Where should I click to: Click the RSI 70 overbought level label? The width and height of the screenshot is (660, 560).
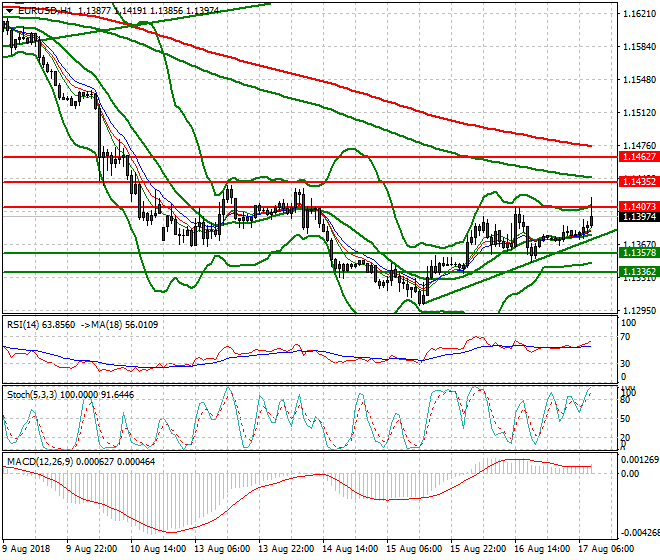click(625, 337)
